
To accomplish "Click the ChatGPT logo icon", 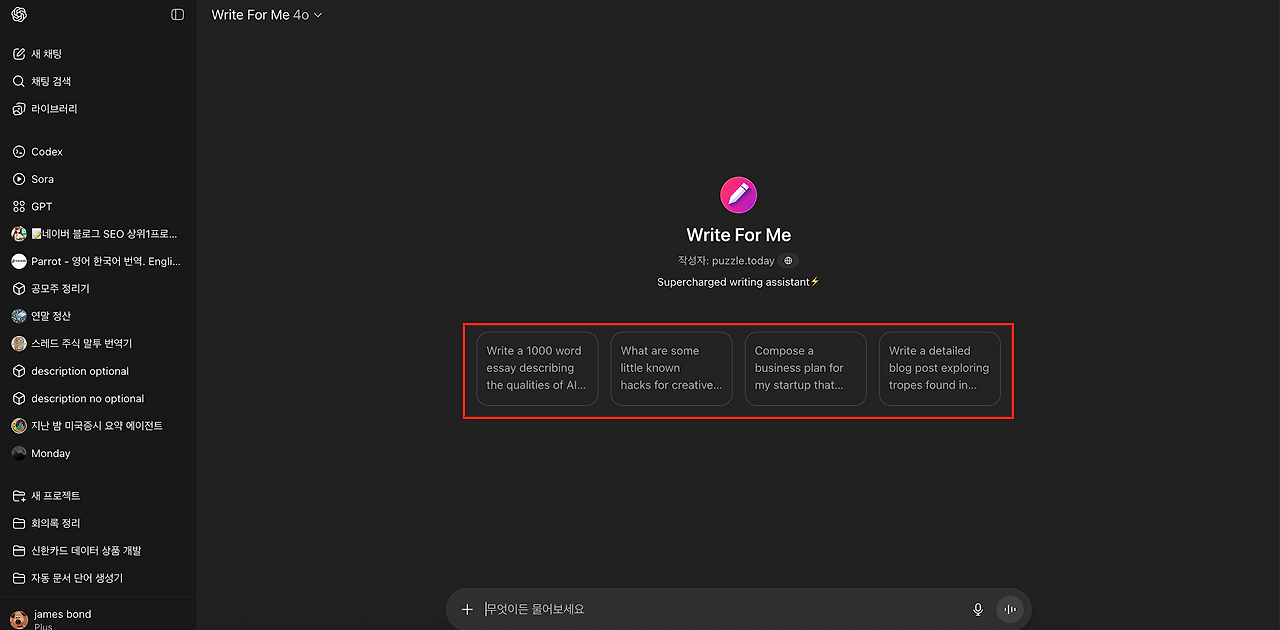I will coord(19,15).
